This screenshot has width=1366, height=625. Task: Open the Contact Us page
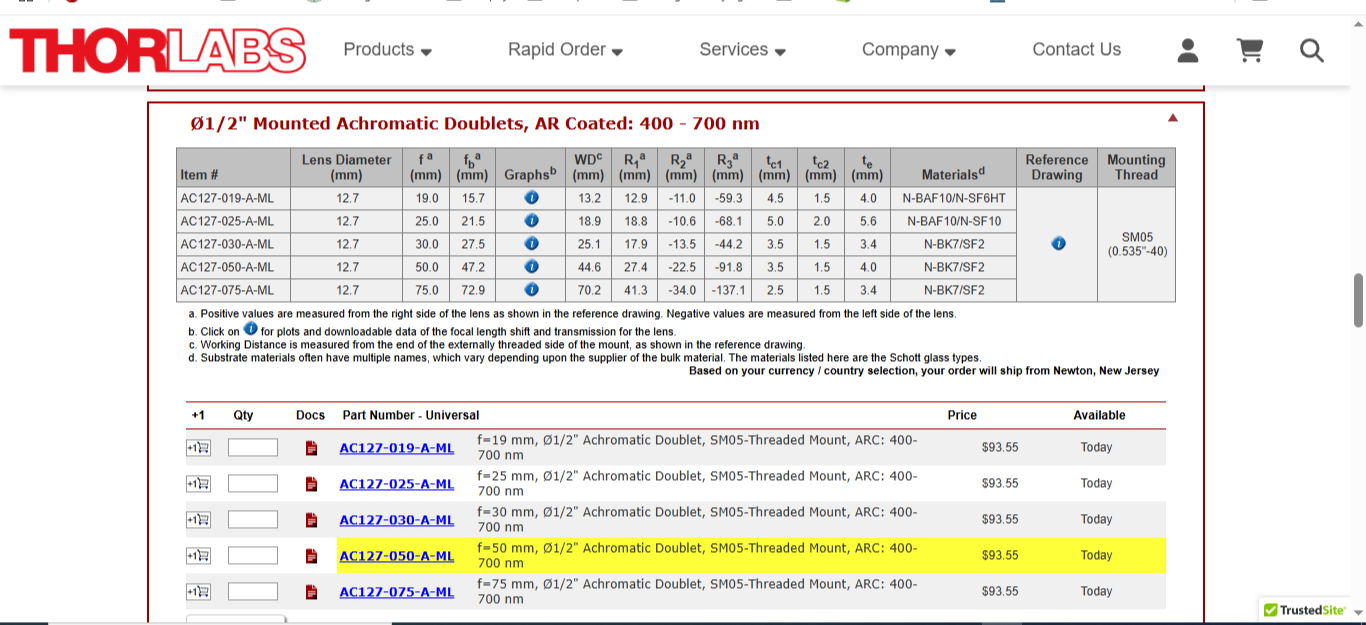[1077, 50]
